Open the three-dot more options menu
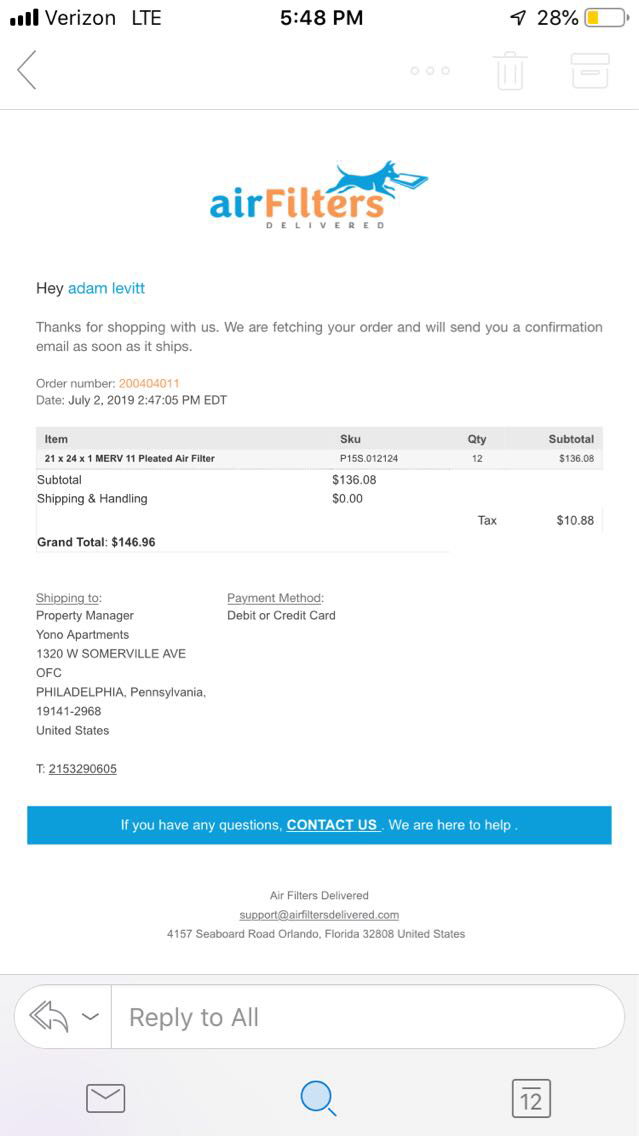This screenshot has width=639, height=1136. coord(430,71)
